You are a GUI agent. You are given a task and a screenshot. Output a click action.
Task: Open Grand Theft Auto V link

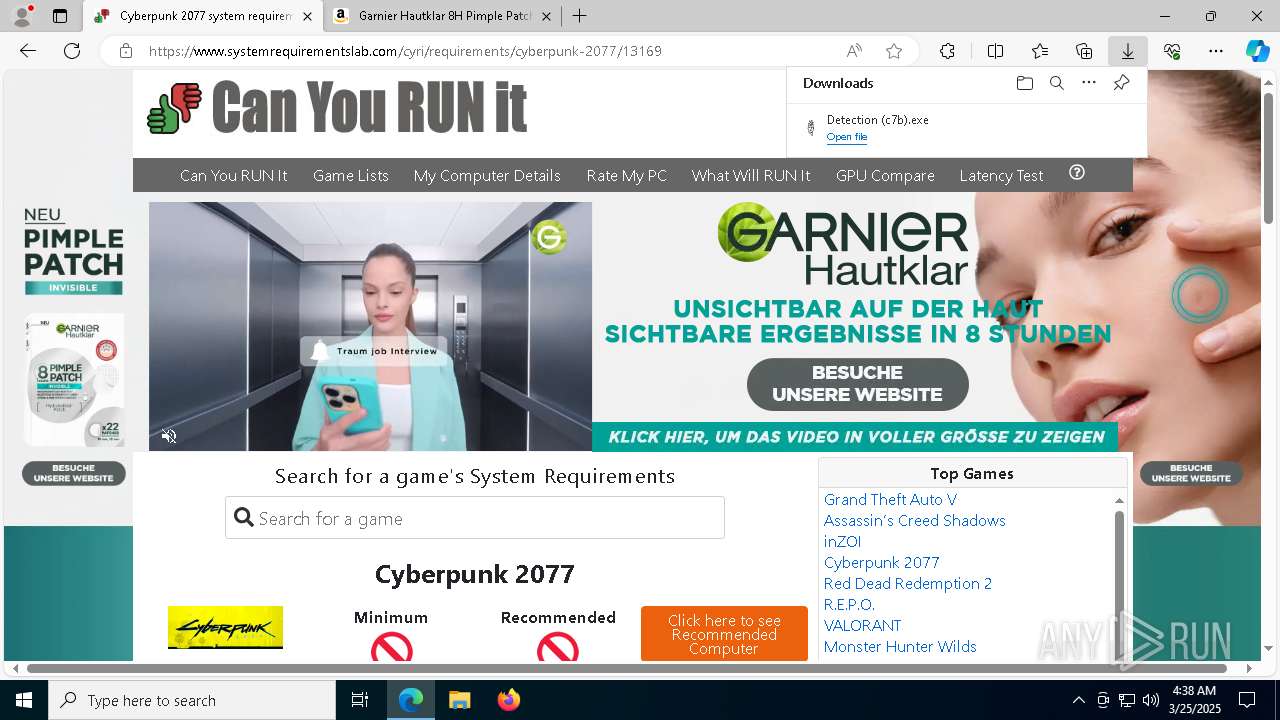(890, 499)
